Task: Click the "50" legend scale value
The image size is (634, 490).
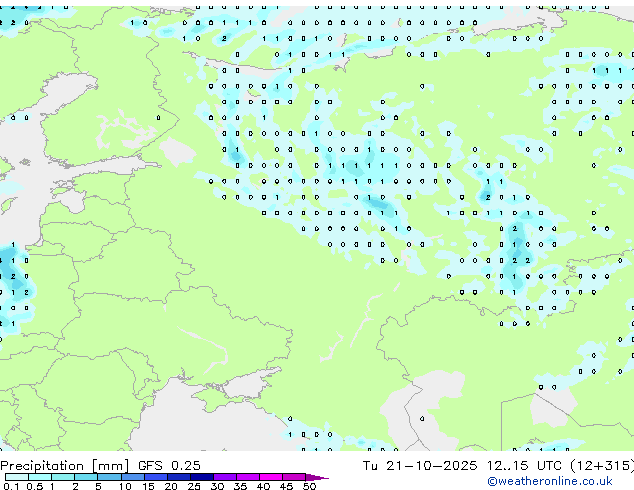Action: (x=309, y=486)
